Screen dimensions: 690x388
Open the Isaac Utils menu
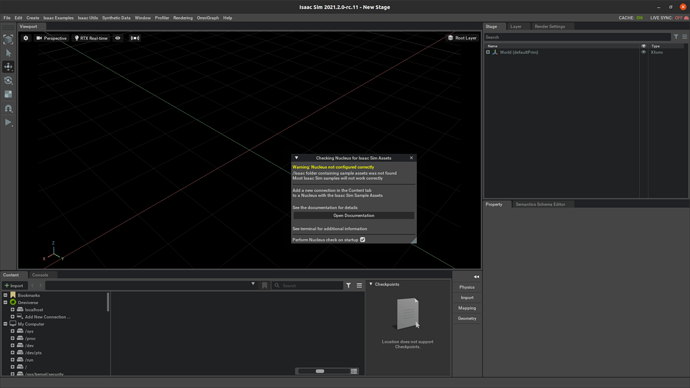pos(88,18)
